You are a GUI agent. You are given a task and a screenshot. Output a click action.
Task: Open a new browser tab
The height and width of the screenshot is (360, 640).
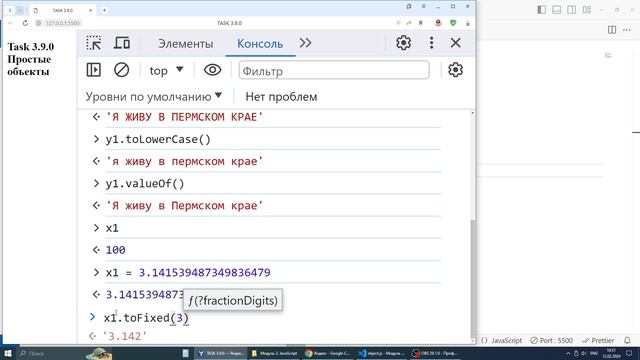coord(104,10)
